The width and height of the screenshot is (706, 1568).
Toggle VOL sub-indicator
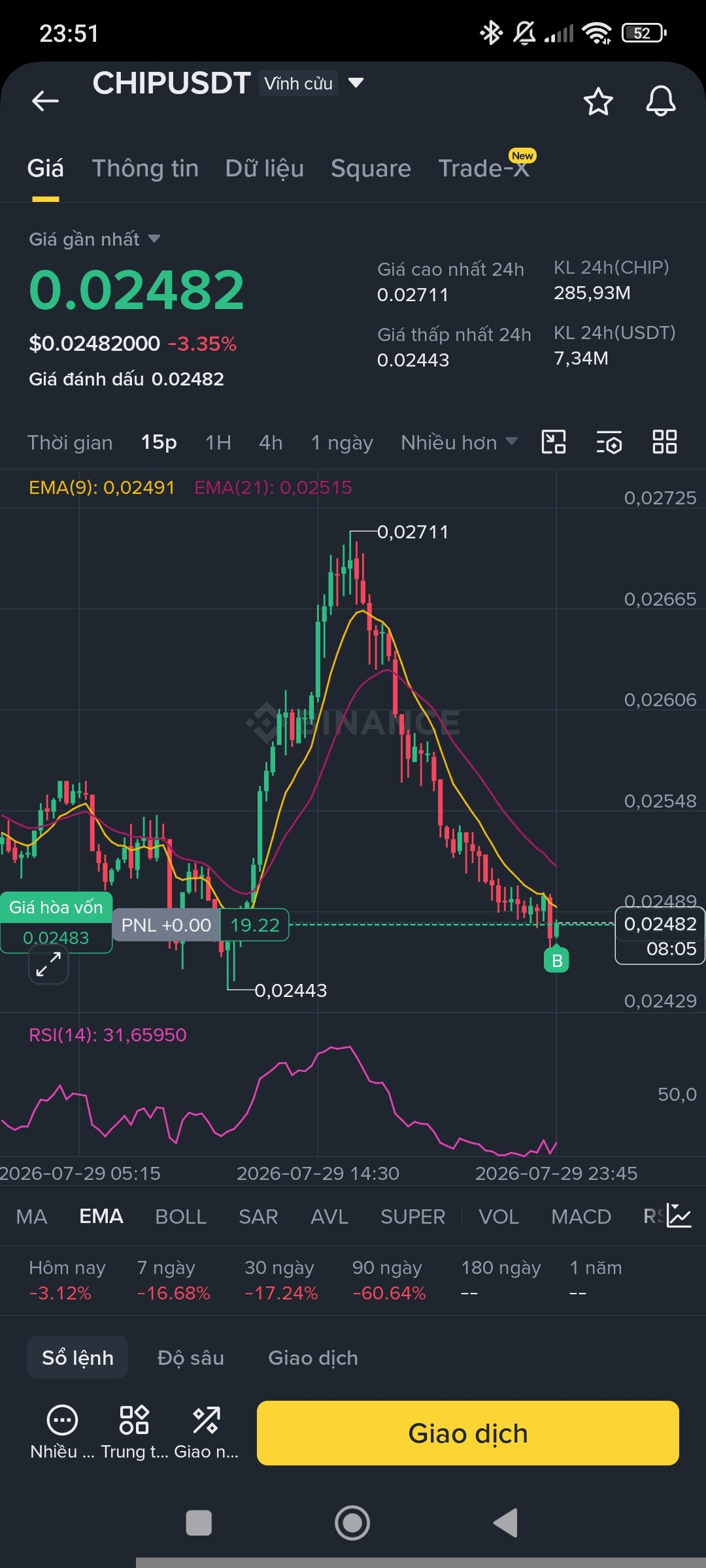click(x=499, y=1217)
